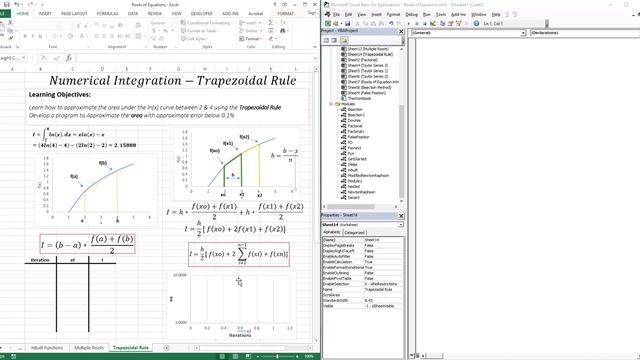Click the EnableSelection property value
The width and height of the screenshot is (640, 360).
(x=384, y=284)
